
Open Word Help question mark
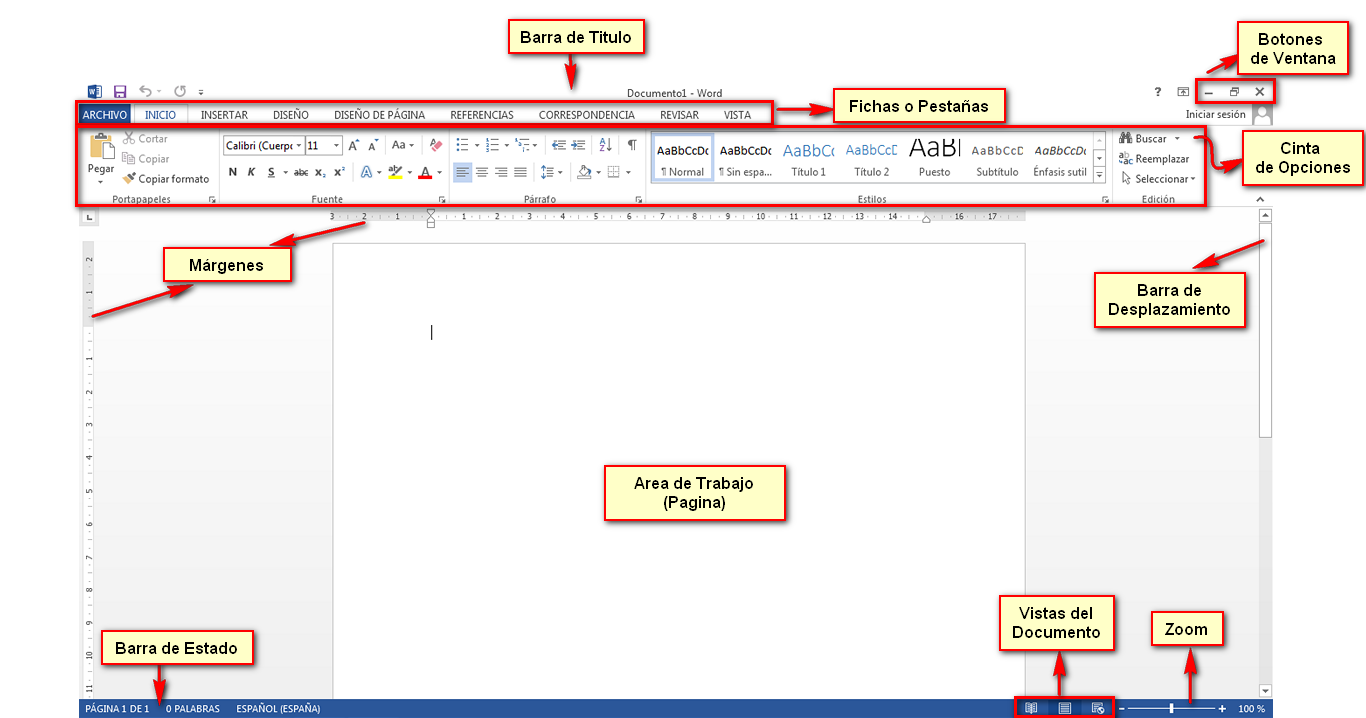[1158, 91]
